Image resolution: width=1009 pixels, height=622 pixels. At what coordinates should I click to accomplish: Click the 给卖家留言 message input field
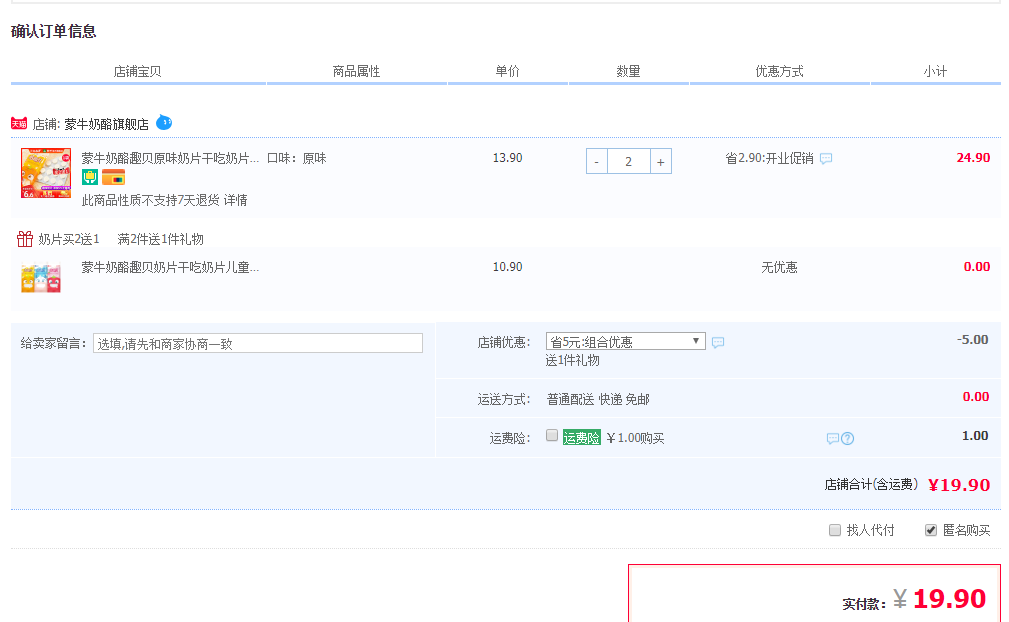(258, 343)
